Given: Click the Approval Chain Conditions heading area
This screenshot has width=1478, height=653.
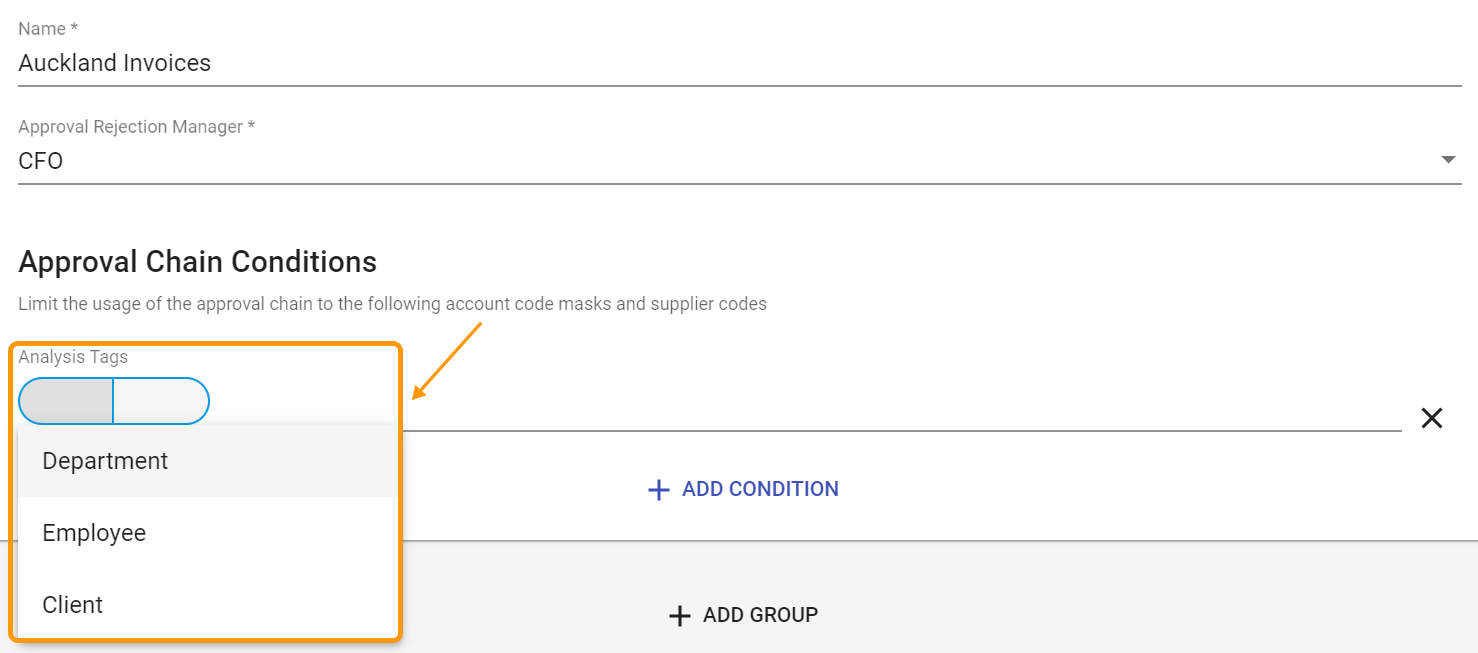Looking at the screenshot, I should (197, 261).
